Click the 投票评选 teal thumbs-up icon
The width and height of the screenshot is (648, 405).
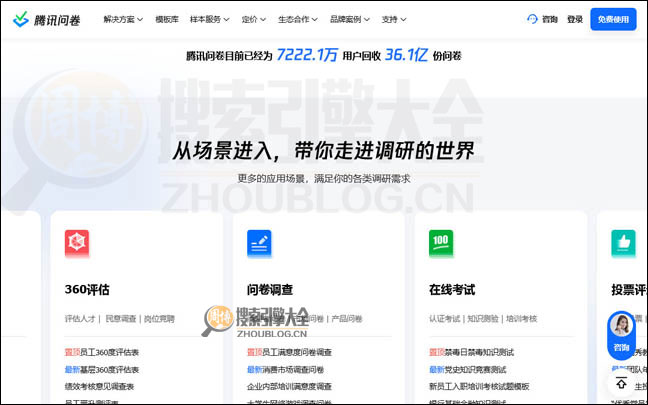pos(623,242)
